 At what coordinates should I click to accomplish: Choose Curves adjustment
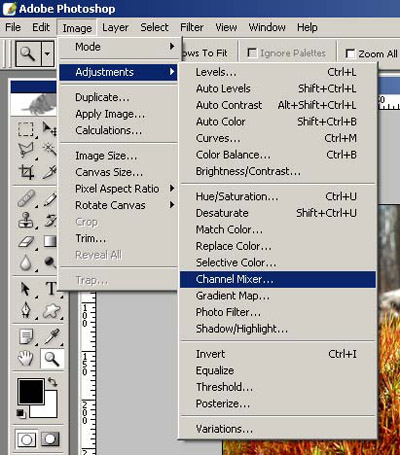pyautogui.click(x=277, y=138)
